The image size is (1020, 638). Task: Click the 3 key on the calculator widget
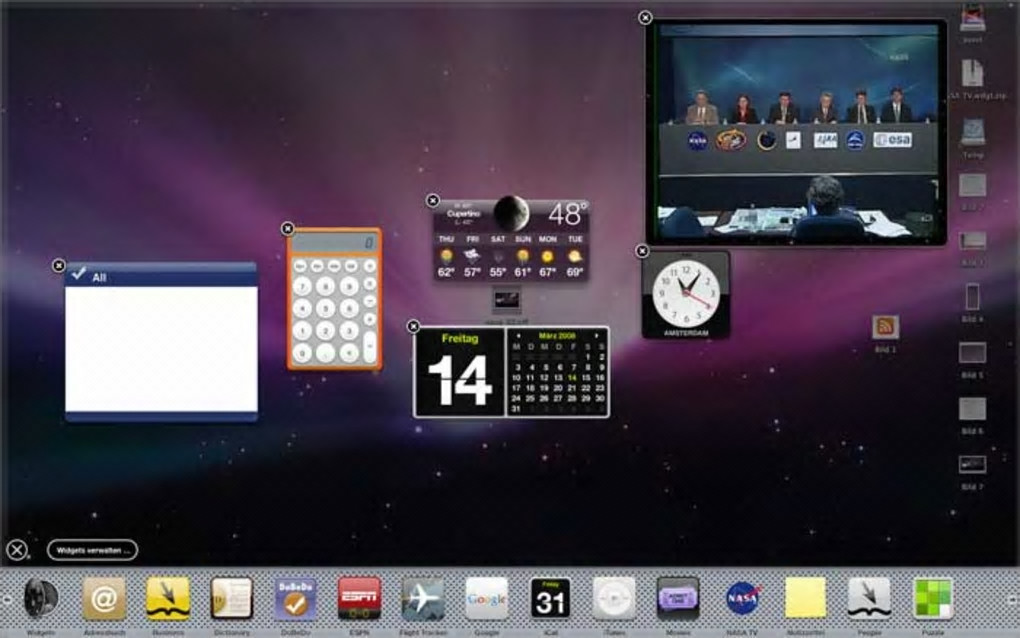coord(349,330)
